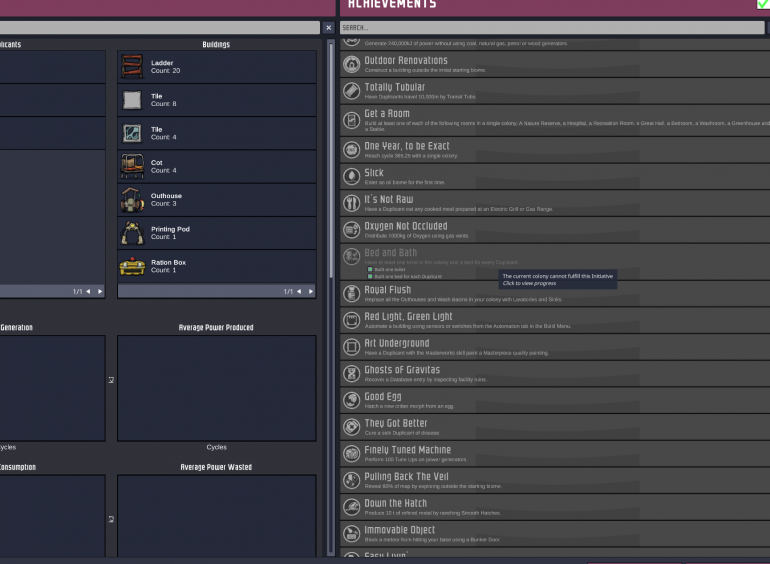Click 'Cot' name in Buildings list
The image size is (770, 564).
[156, 163]
